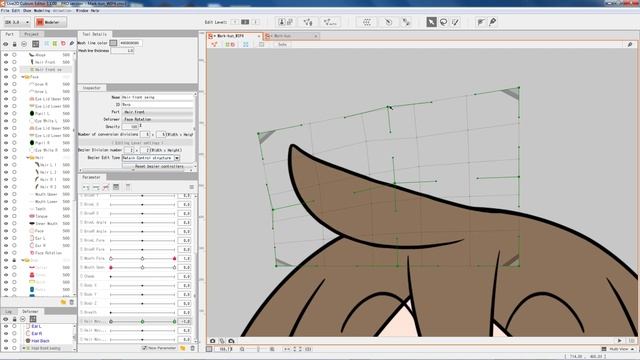Click the red mesh icon under canvas tab
The width and height of the screenshot is (640, 360).
point(214,44)
